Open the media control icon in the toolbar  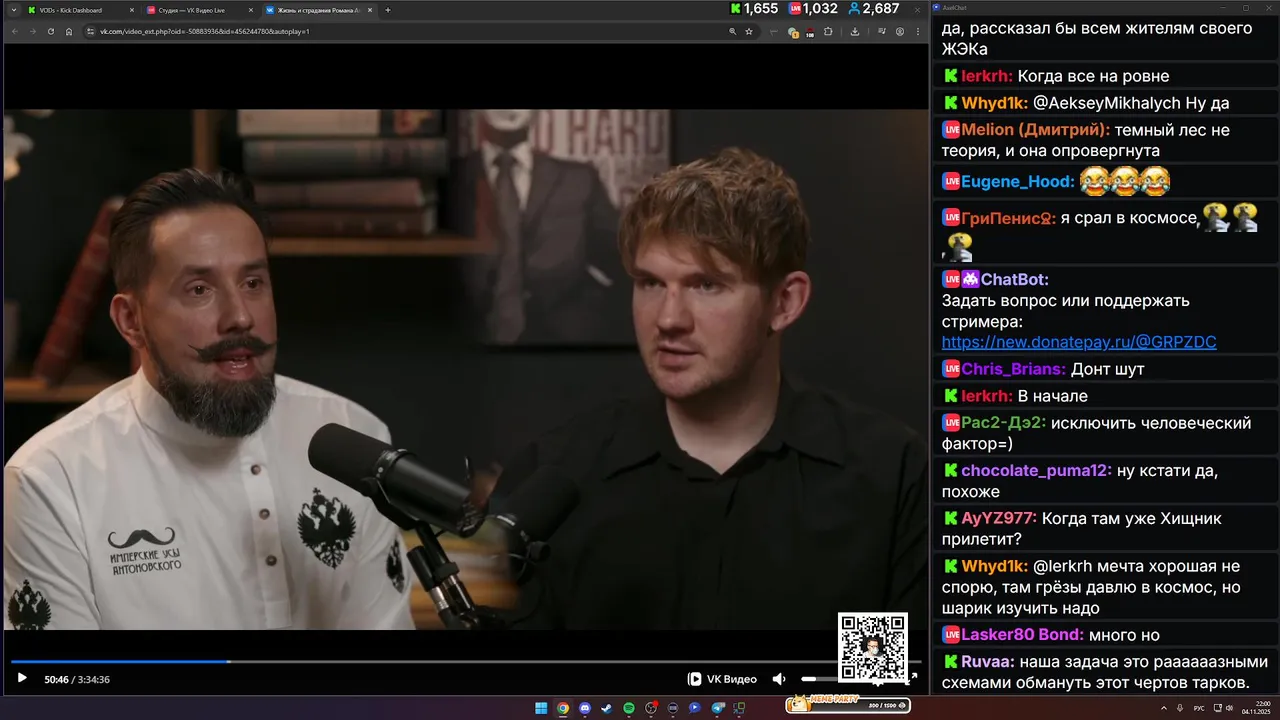coord(882,31)
